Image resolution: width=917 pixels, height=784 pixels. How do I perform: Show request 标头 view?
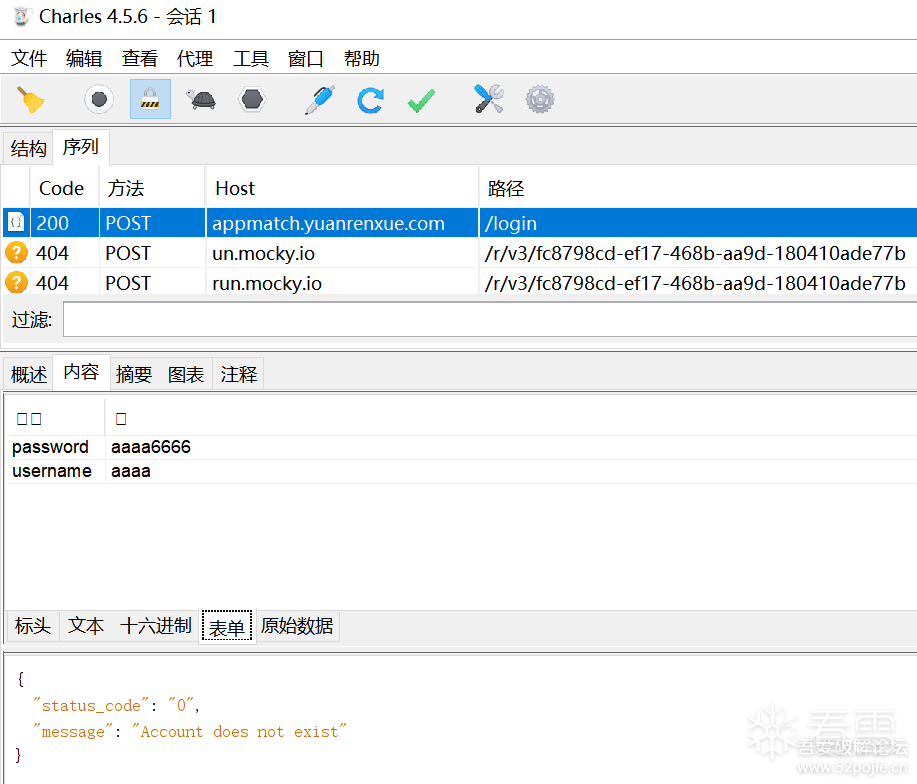click(33, 626)
